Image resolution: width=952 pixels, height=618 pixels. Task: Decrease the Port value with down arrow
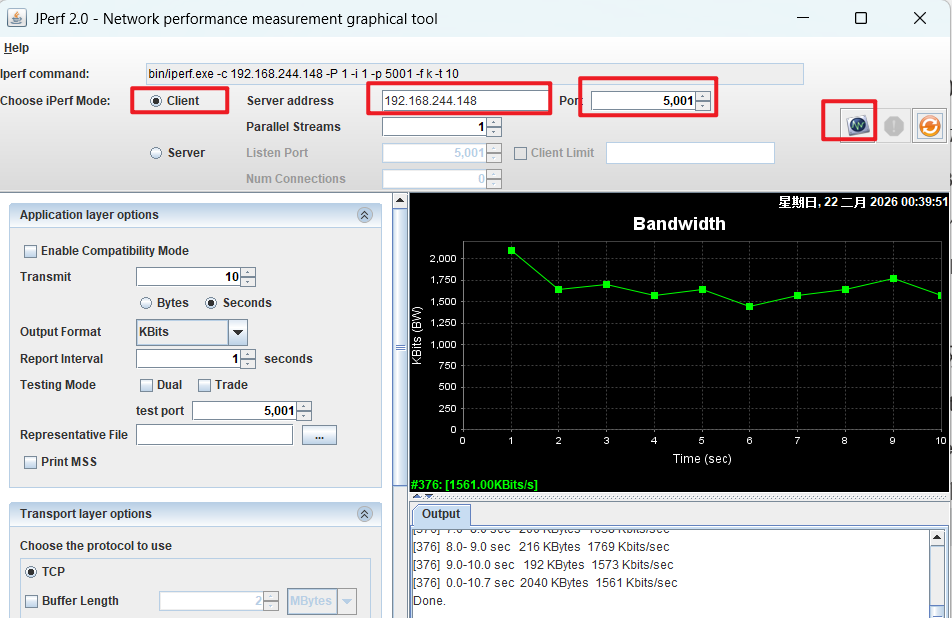(702, 106)
